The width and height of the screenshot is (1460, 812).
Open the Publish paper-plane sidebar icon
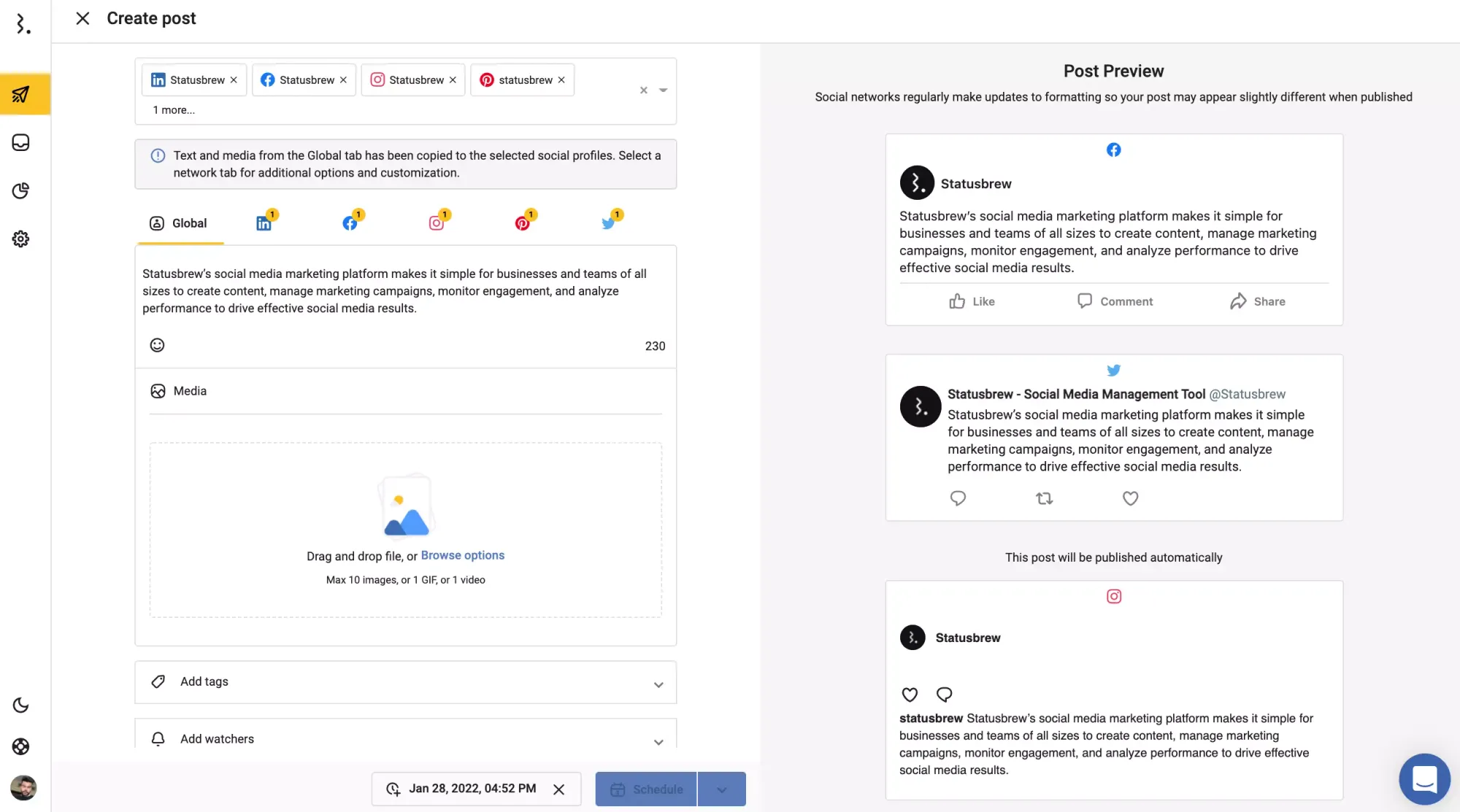(21, 94)
